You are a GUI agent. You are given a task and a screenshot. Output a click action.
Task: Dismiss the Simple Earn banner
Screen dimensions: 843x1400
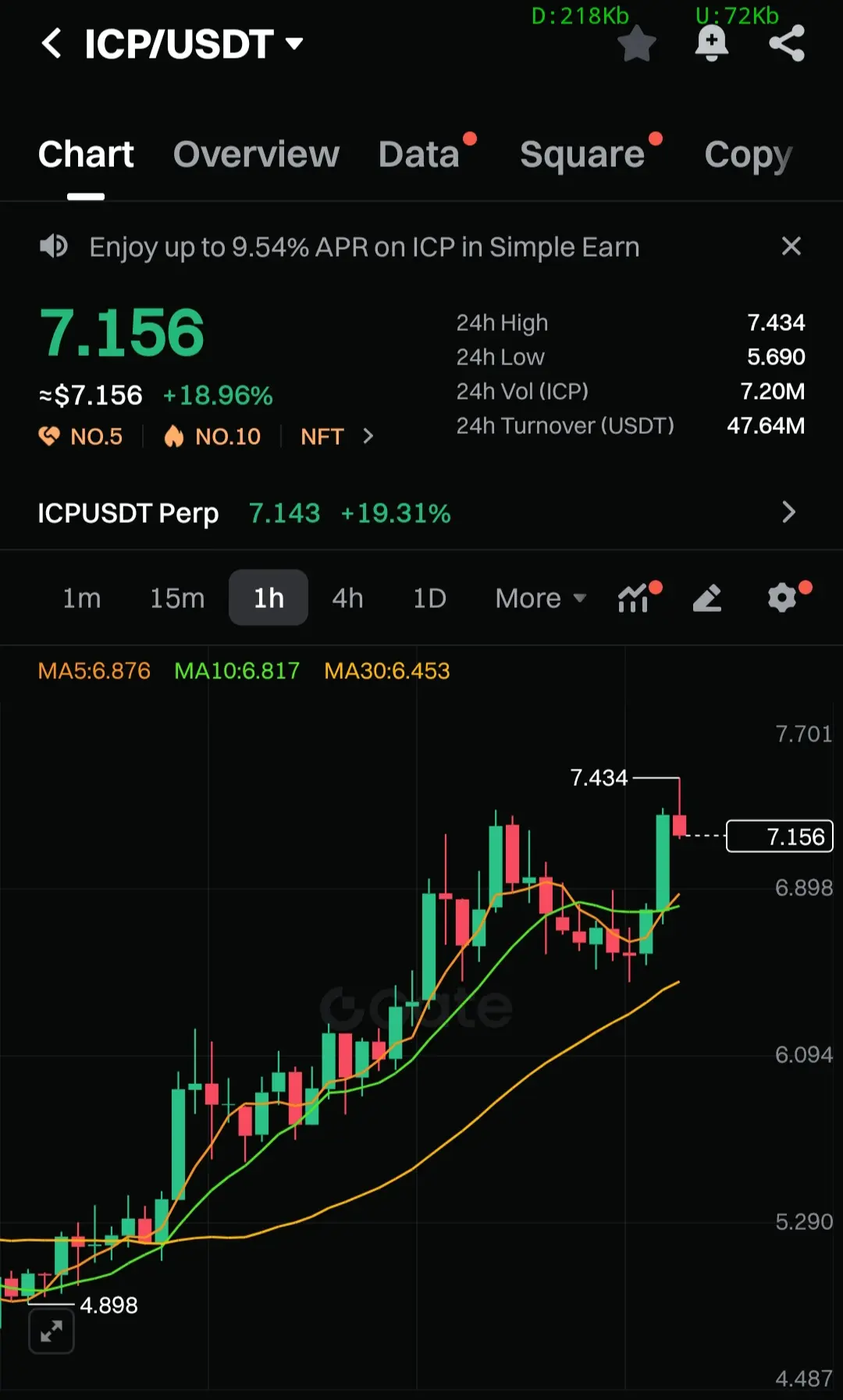pos(791,247)
